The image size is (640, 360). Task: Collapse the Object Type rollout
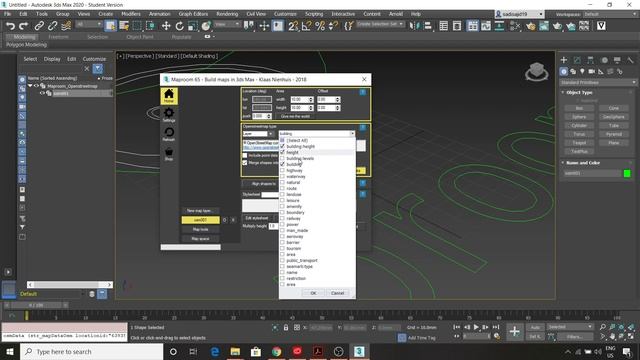click(563, 92)
